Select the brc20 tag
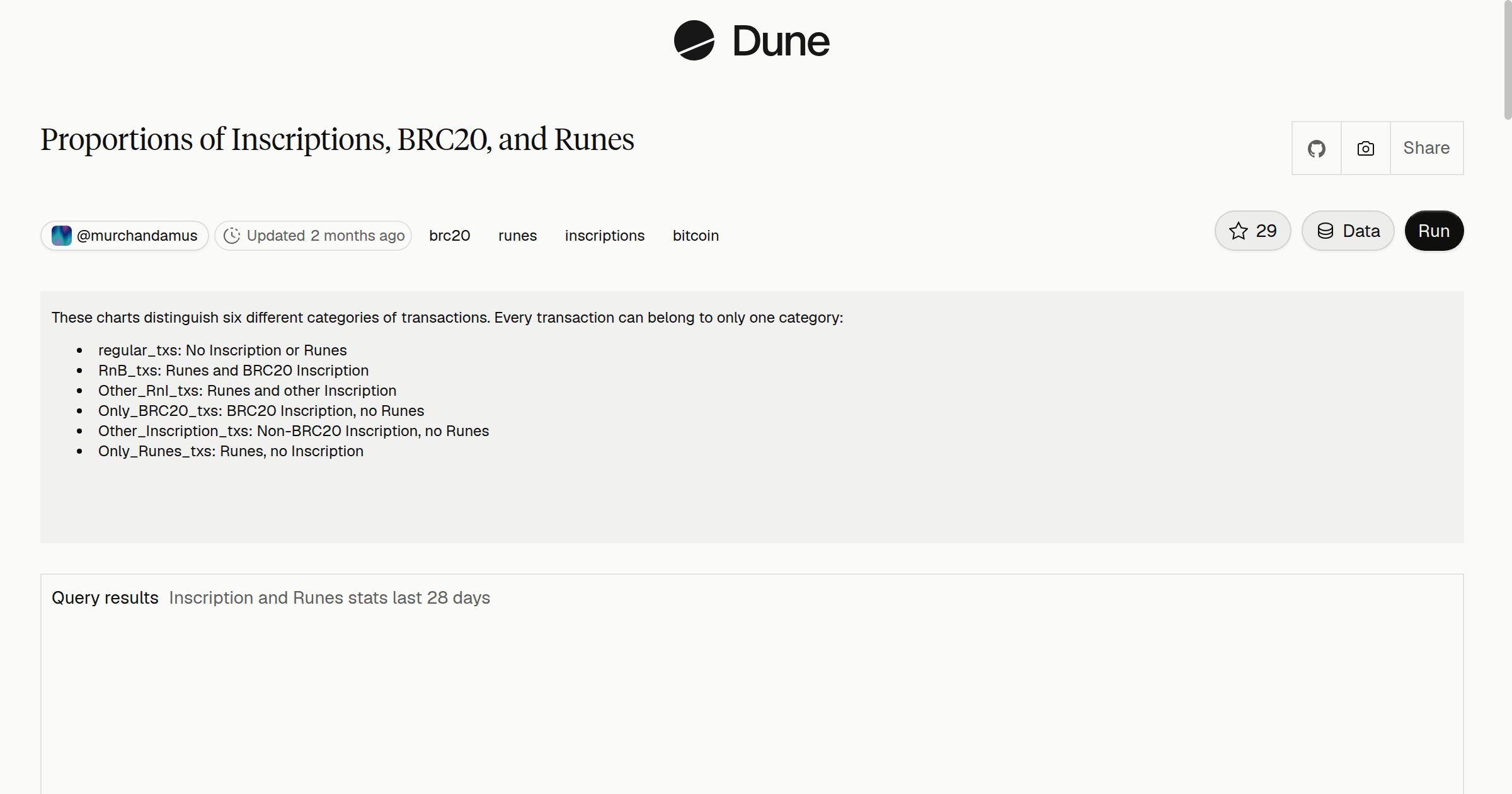 tap(450, 236)
